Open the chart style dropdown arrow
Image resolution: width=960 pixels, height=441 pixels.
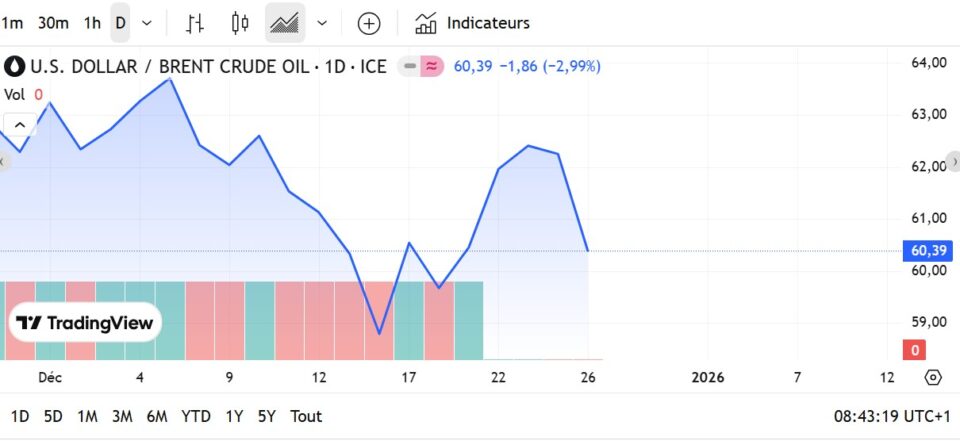click(x=322, y=22)
